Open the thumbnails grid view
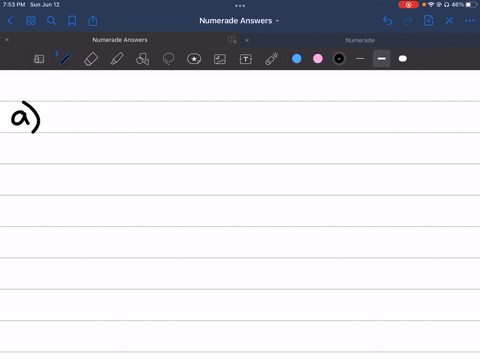The width and height of the screenshot is (480, 360). (31, 21)
